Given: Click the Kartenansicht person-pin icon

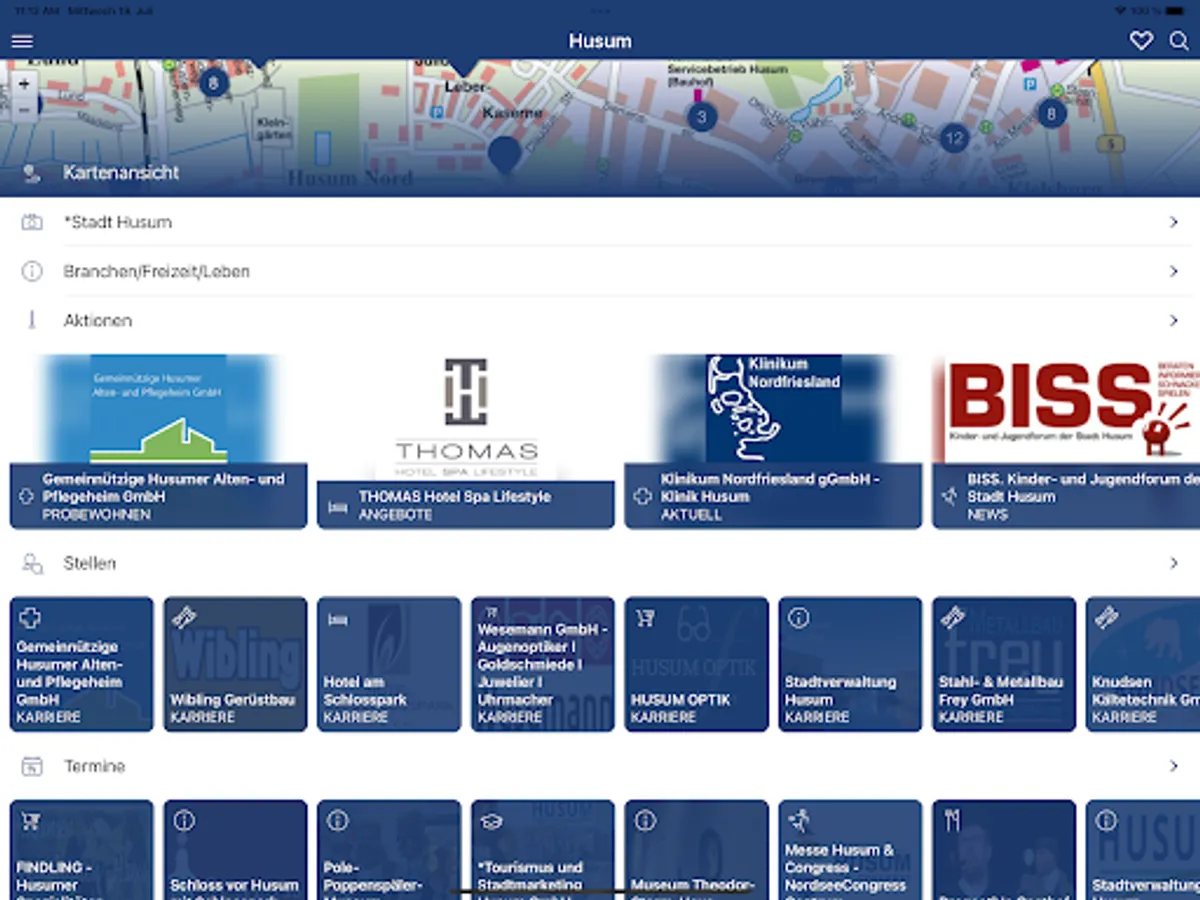Looking at the screenshot, I should (x=31, y=174).
